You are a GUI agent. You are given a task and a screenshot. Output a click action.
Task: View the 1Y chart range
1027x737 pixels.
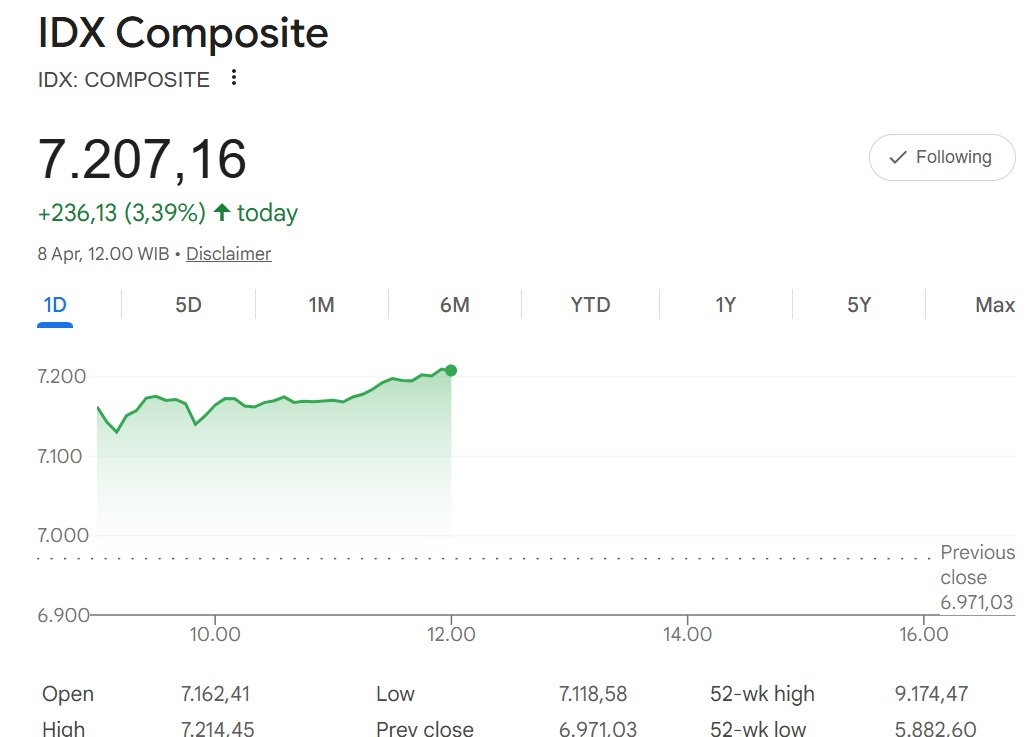pyautogui.click(x=725, y=305)
